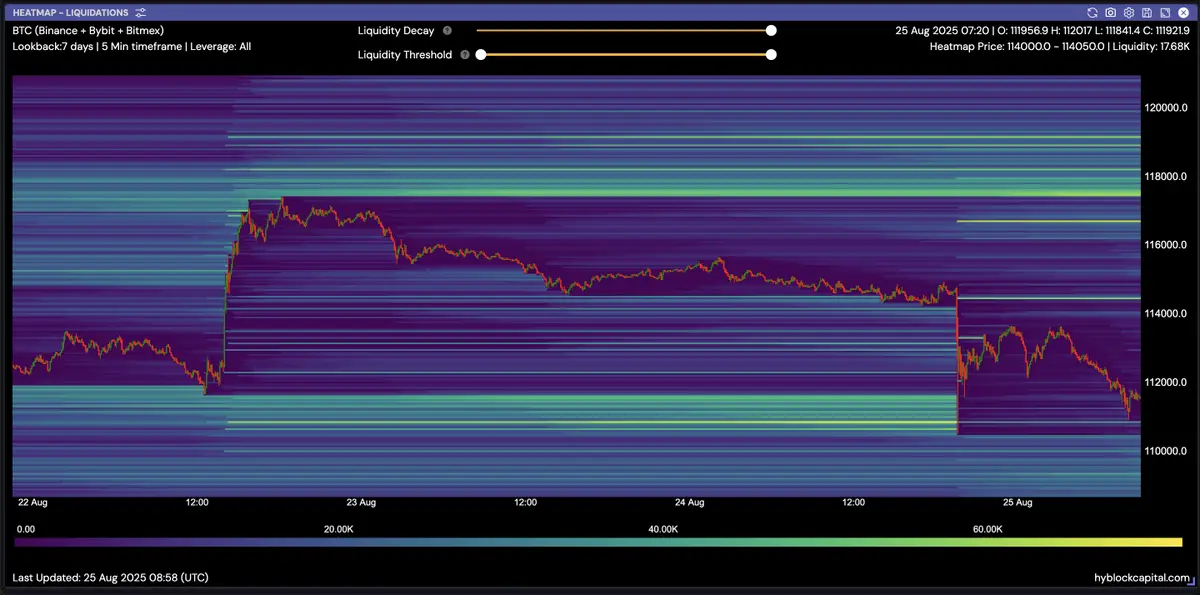This screenshot has height=595, width=1200.
Task: Click the 118000.0 price axis label
Action: point(1166,177)
